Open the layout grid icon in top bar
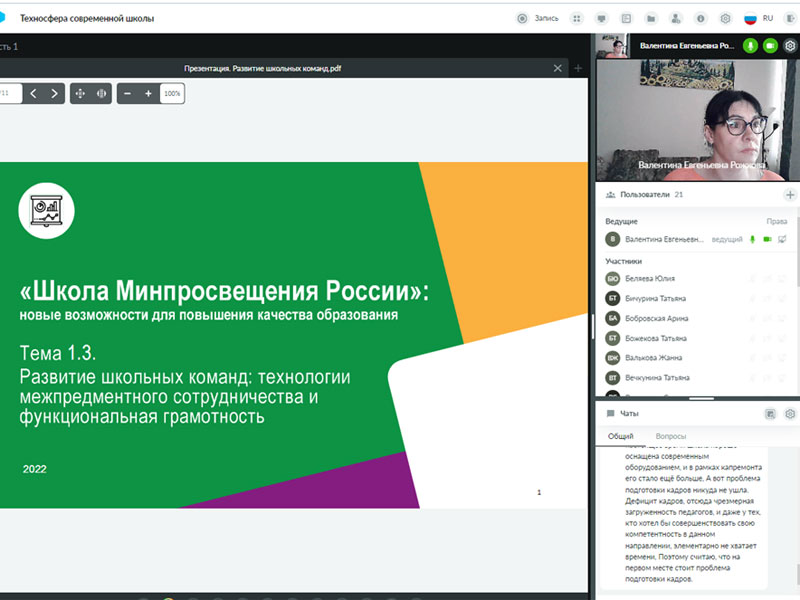 coord(577,18)
